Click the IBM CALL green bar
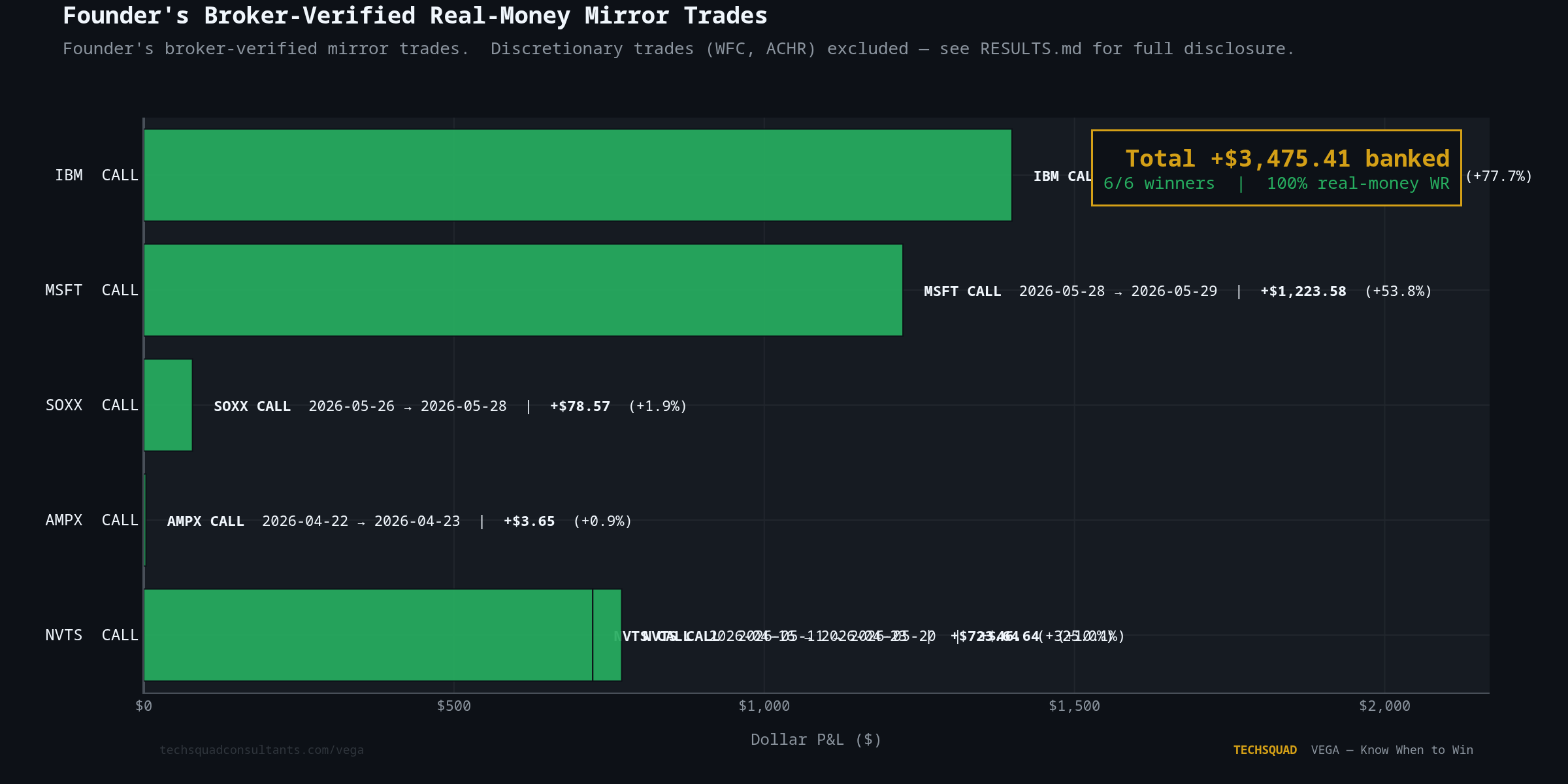1568x784 pixels. coord(578,175)
